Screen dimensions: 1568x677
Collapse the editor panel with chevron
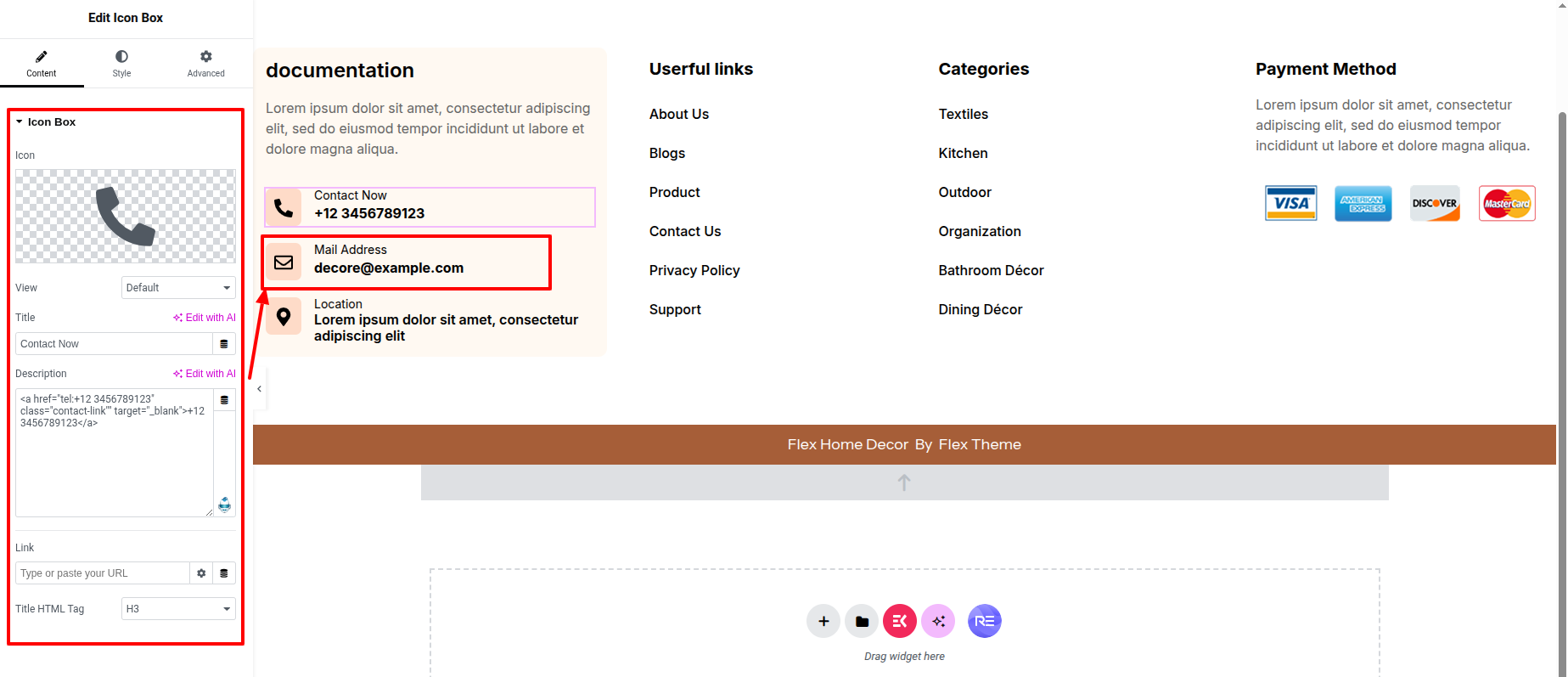pyautogui.click(x=259, y=389)
